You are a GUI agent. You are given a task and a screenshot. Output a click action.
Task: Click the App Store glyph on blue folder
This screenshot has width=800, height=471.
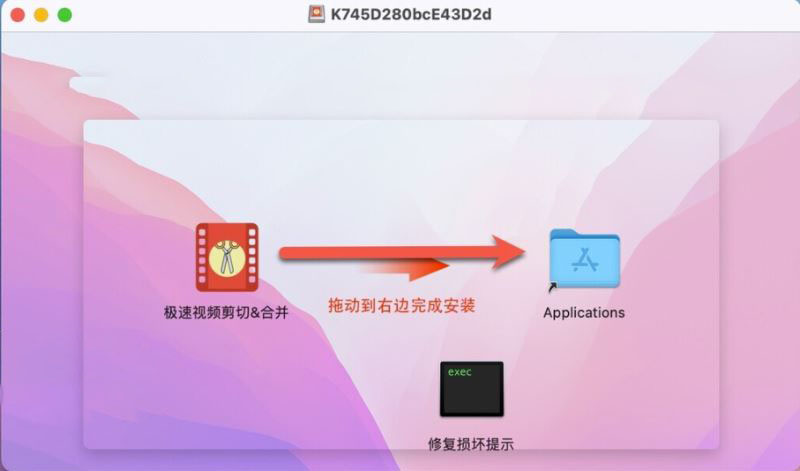click(x=585, y=260)
